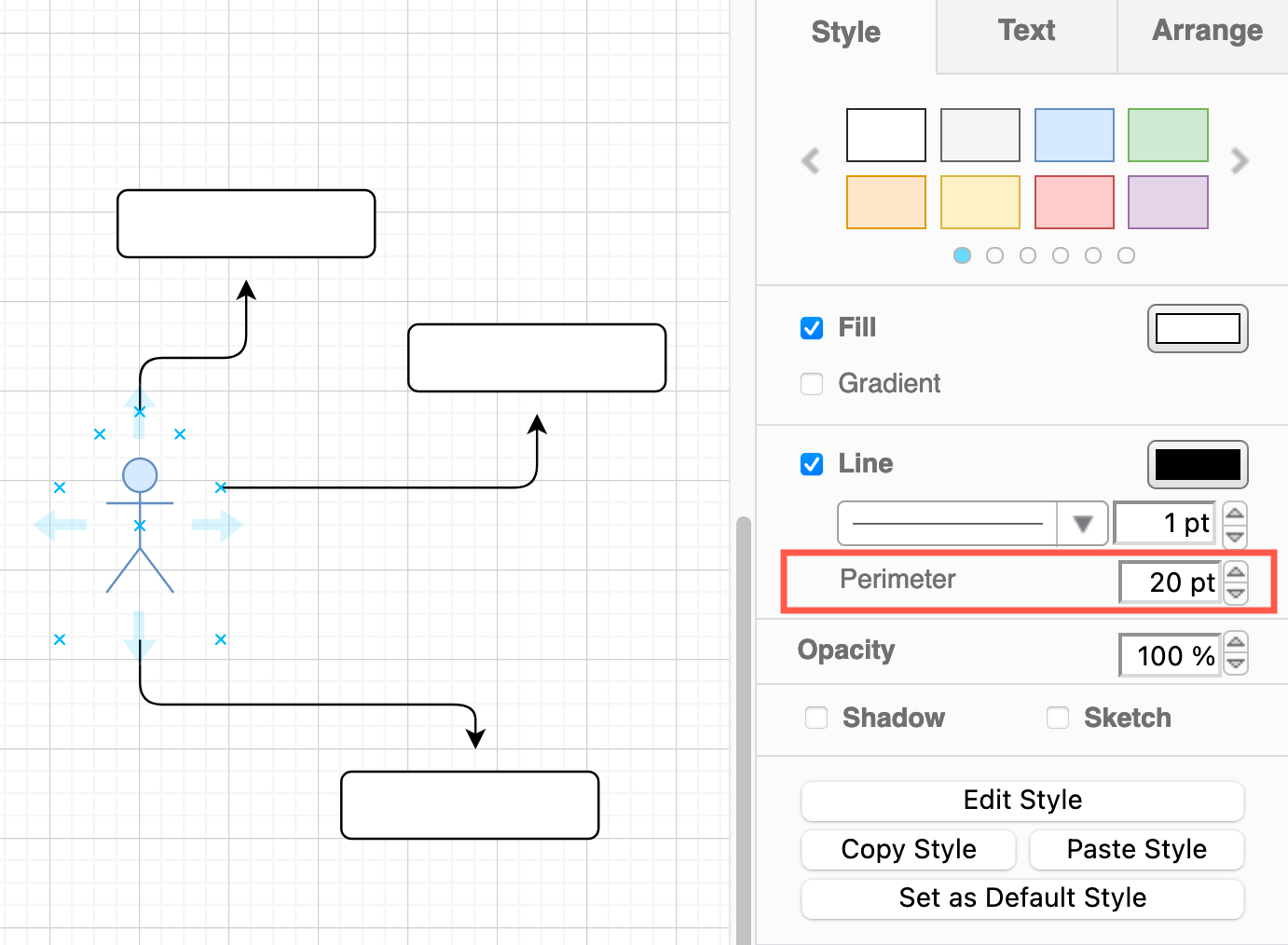Click the blue left directional arrow beside the actor

point(60,525)
